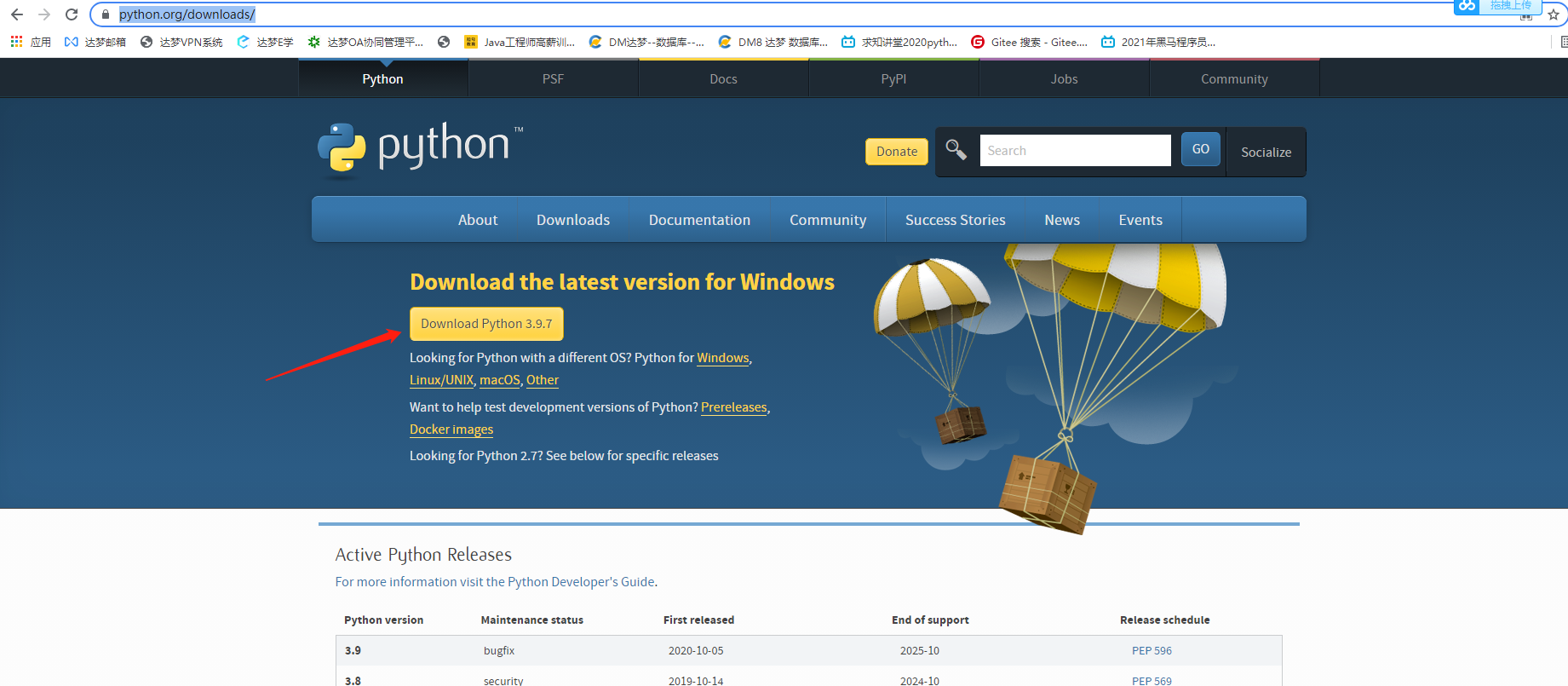
Task: Click the Donate button
Action: coord(897,152)
